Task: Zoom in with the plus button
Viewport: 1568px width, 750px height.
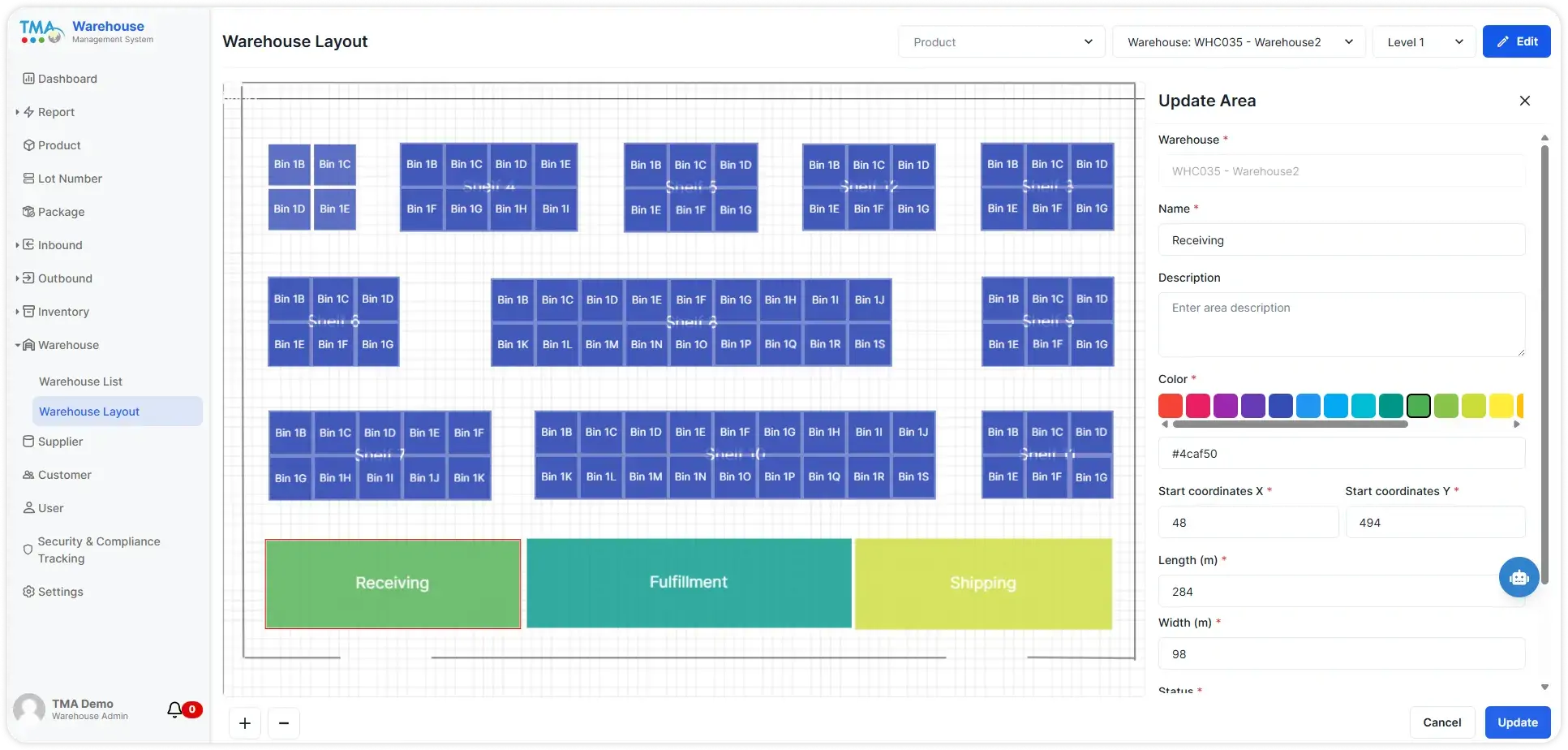Action: 245,723
